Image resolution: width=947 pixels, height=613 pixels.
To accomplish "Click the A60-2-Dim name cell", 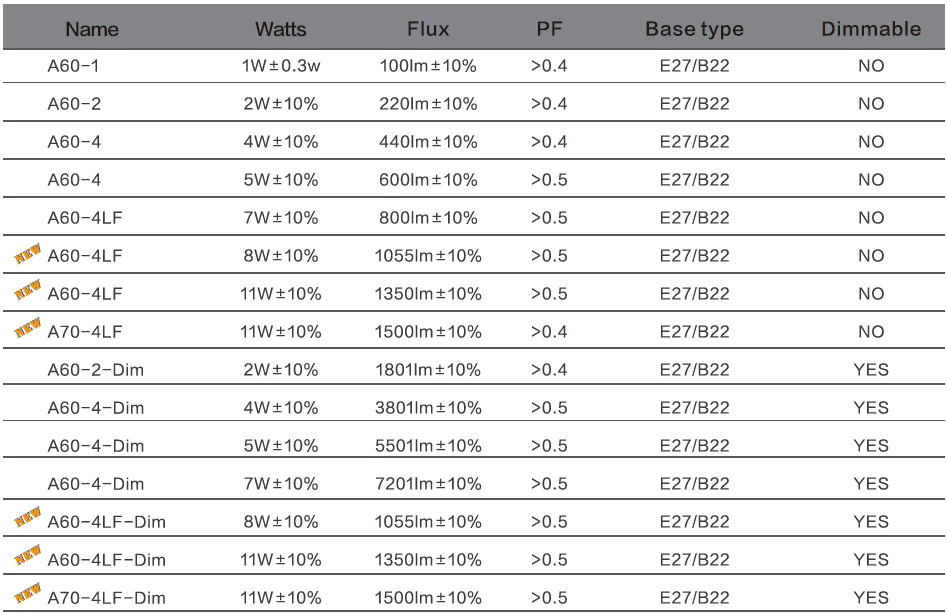I will pyautogui.click(x=95, y=370).
